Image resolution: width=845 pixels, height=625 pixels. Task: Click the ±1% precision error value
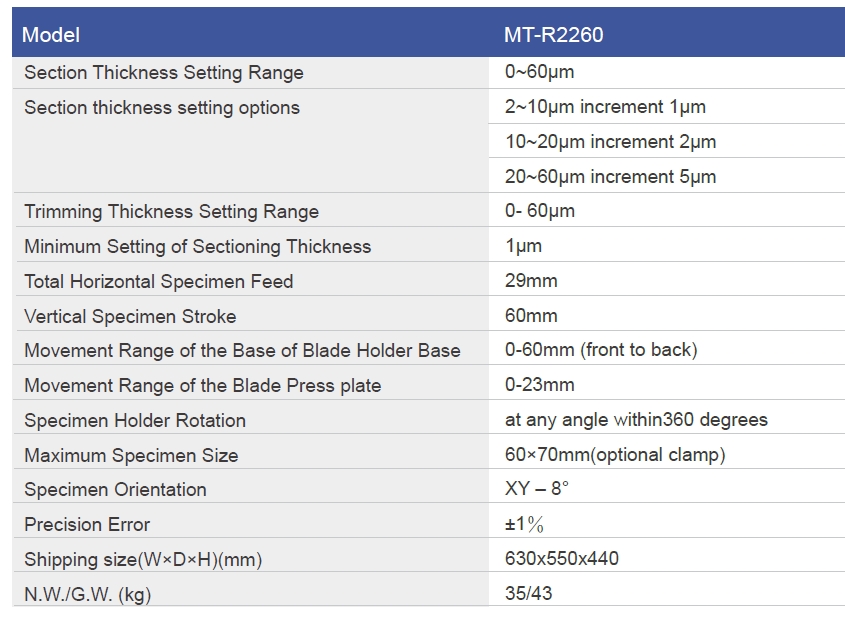pos(524,524)
